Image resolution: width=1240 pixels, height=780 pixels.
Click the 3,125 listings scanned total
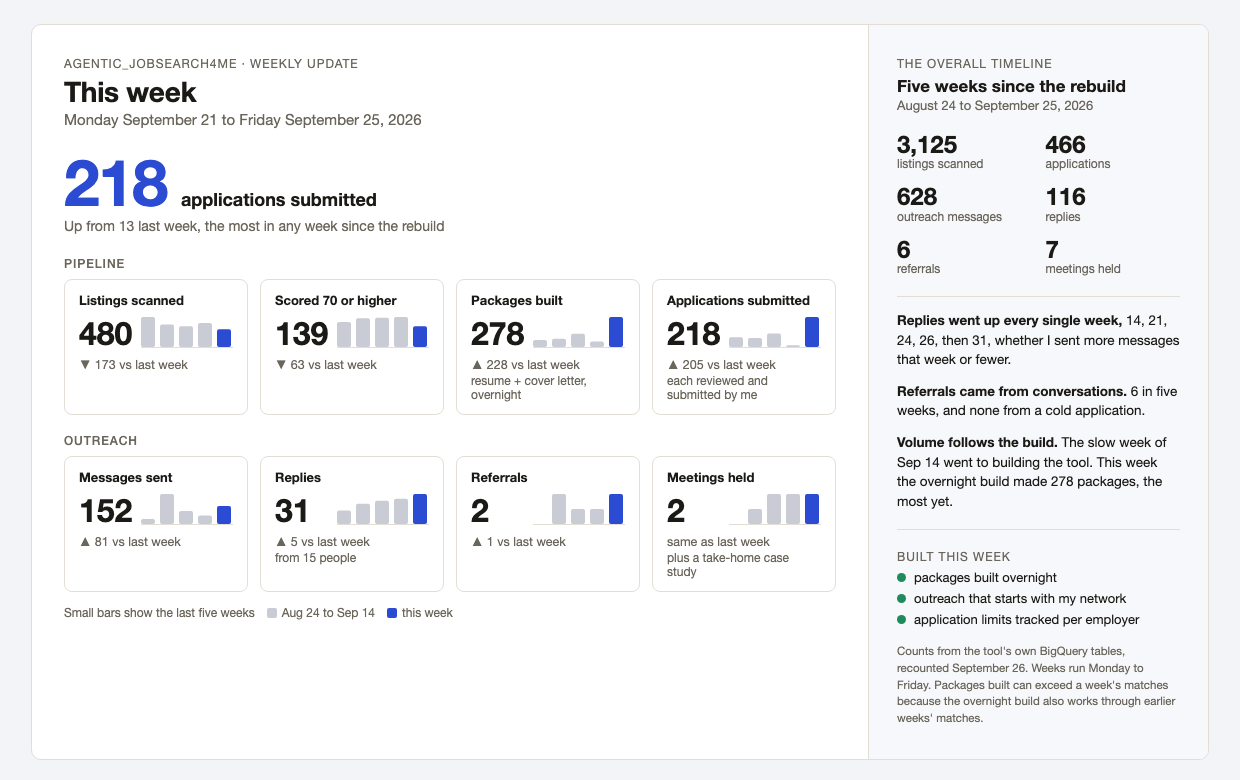pos(927,145)
